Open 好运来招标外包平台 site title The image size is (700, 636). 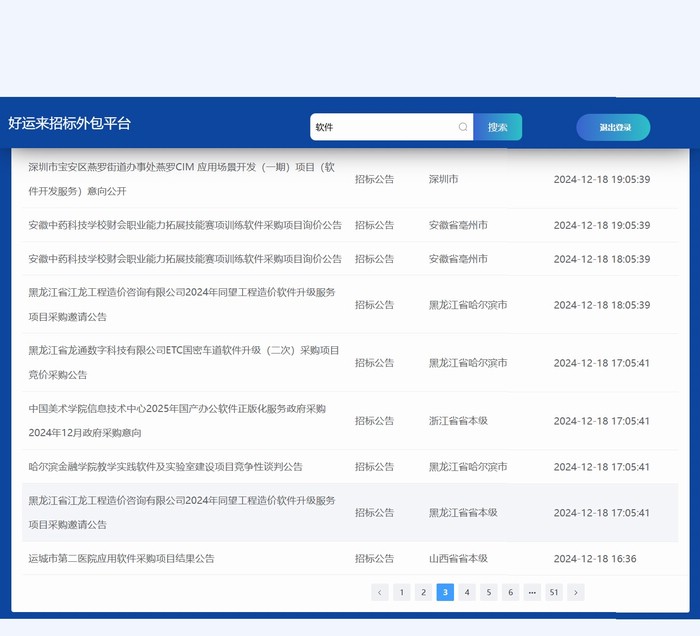pyautogui.click(x=70, y=124)
